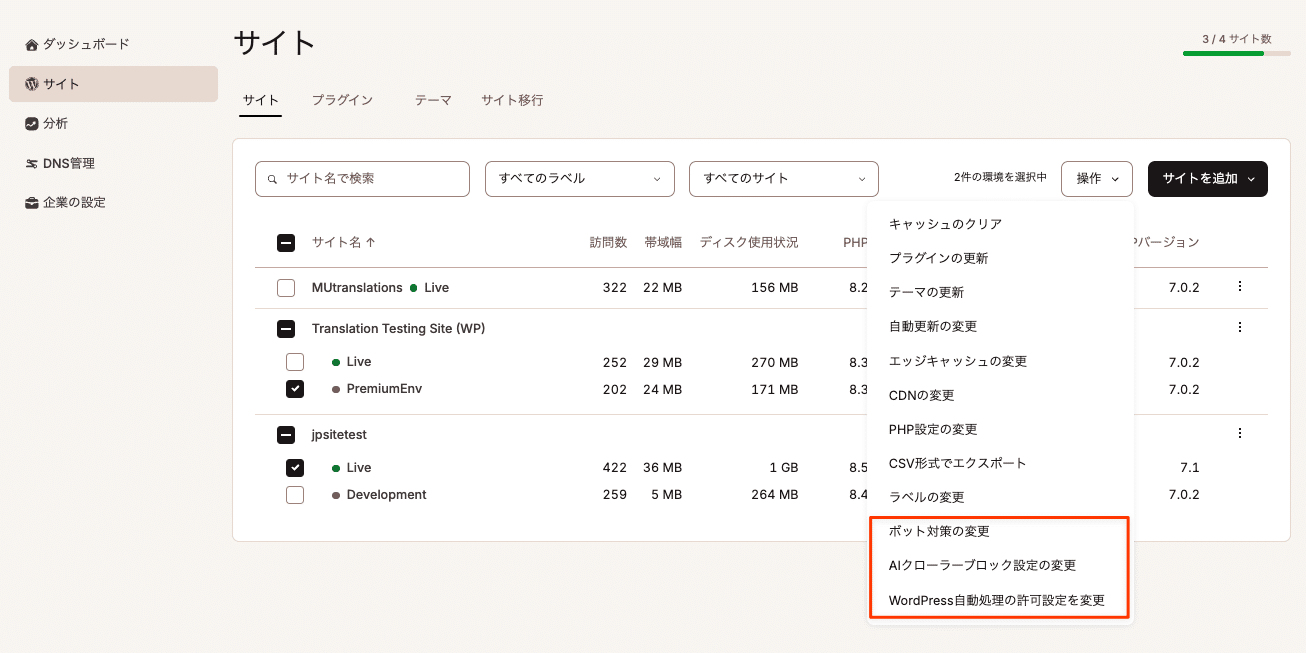
Task: Select サイト in the left sidebar
Action: [x=113, y=84]
